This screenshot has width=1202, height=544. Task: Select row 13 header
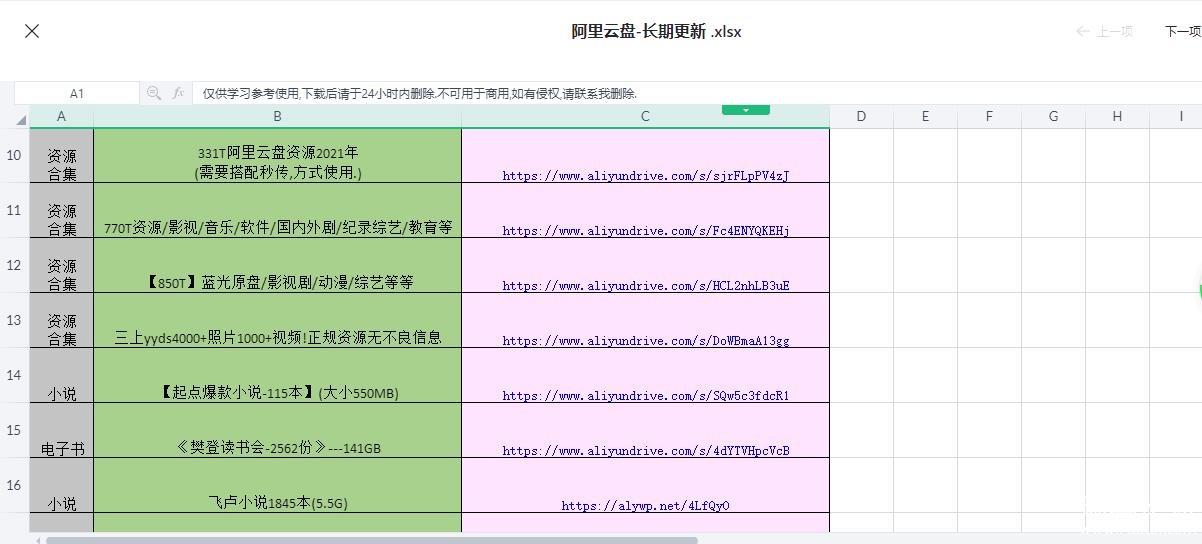pos(14,320)
